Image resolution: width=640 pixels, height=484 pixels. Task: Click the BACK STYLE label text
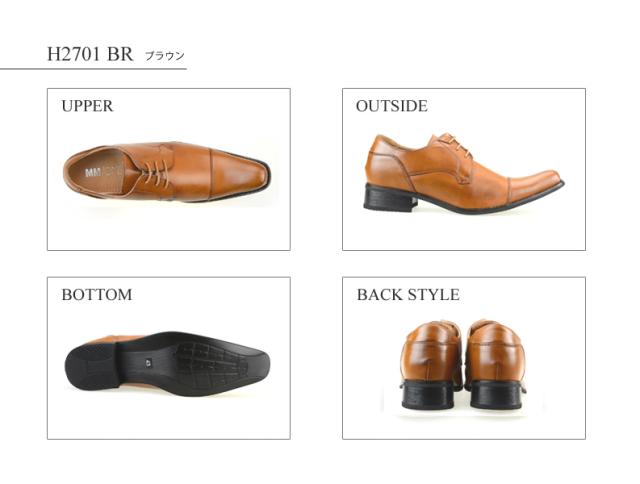[408, 295]
